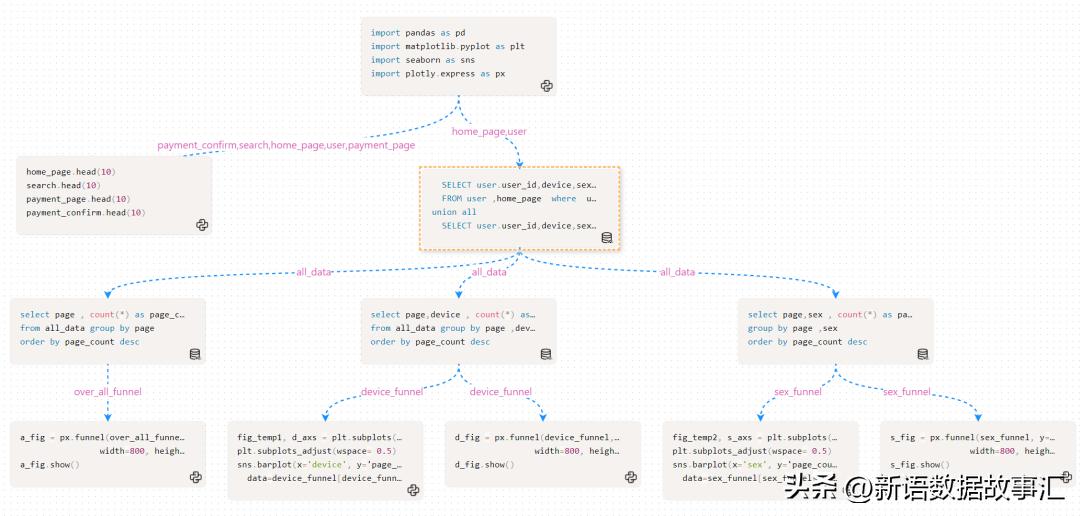Click the 'select page,sex , count(*) as pa…' line

coord(830,315)
